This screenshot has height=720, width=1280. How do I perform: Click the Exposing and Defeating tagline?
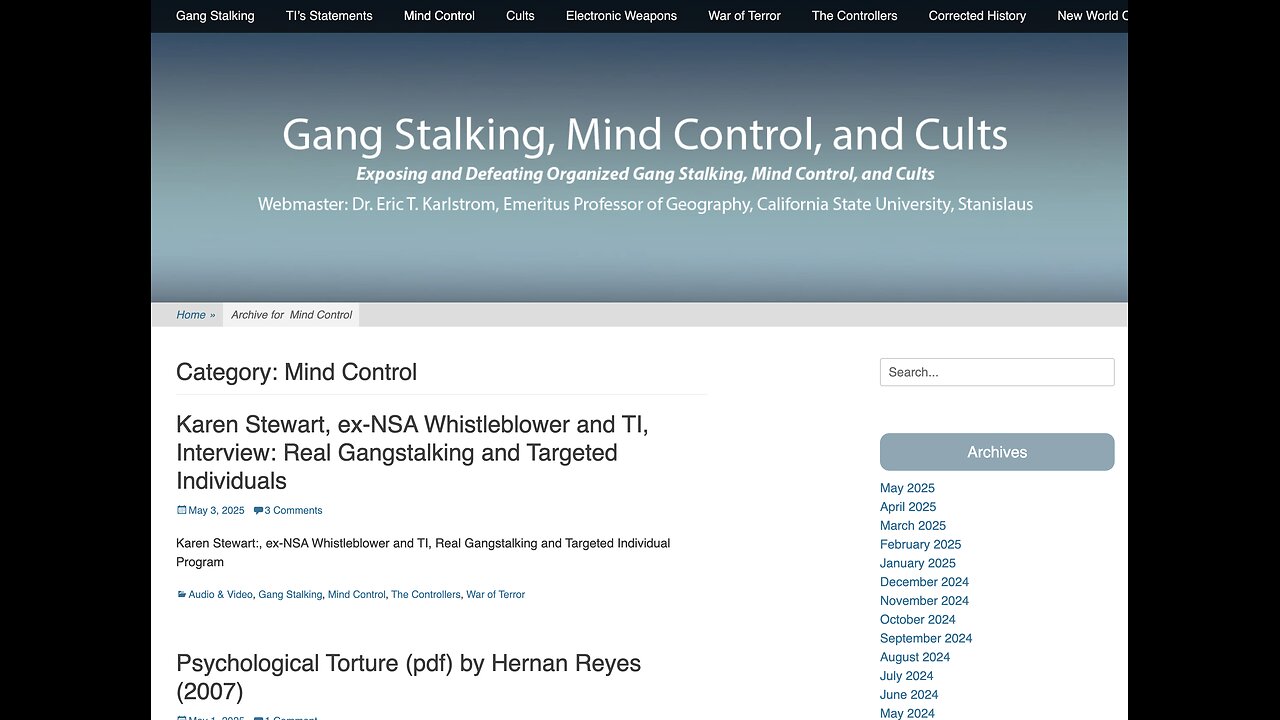tap(645, 174)
